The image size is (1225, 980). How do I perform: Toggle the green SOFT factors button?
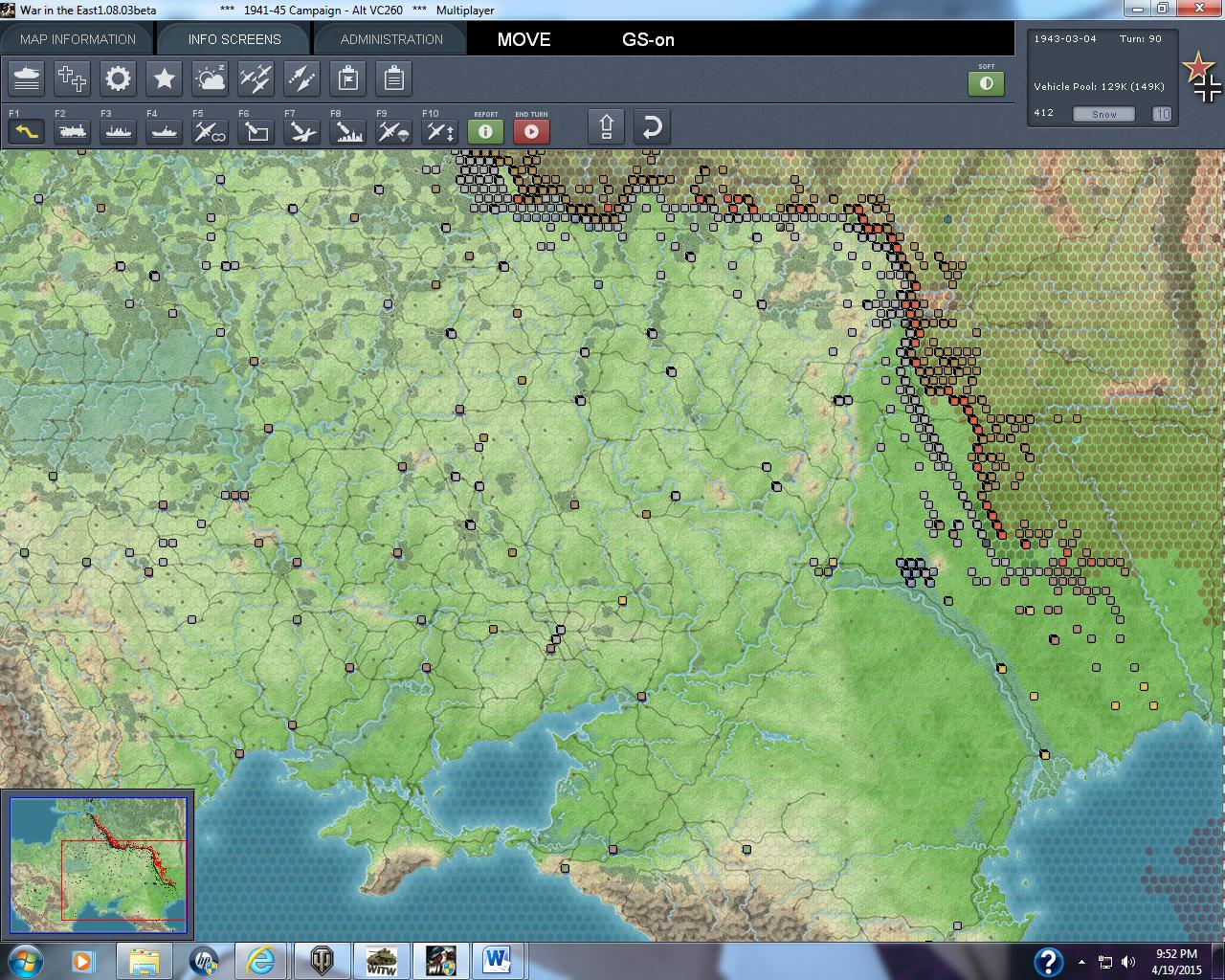986,83
